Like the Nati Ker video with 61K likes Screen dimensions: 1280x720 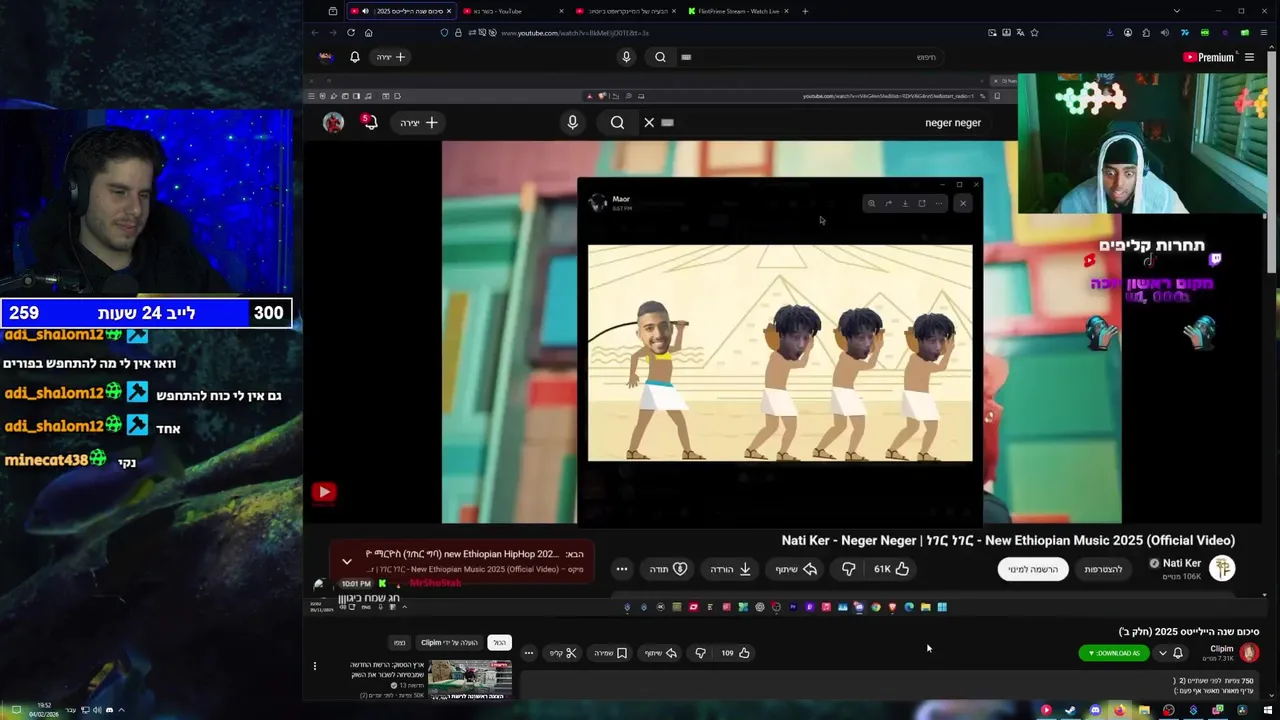coord(891,569)
